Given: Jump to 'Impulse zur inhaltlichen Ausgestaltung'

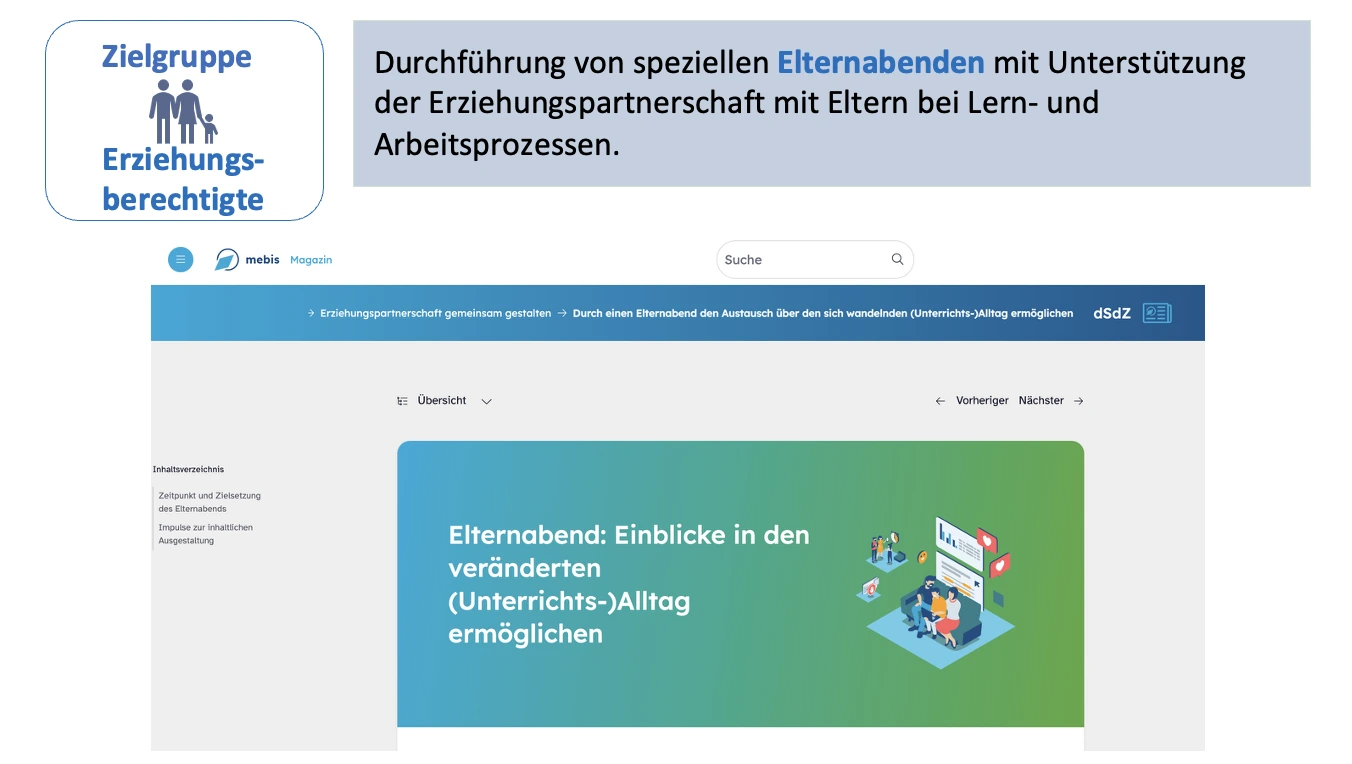Looking at the screenshot, I should tap(205, 534).
